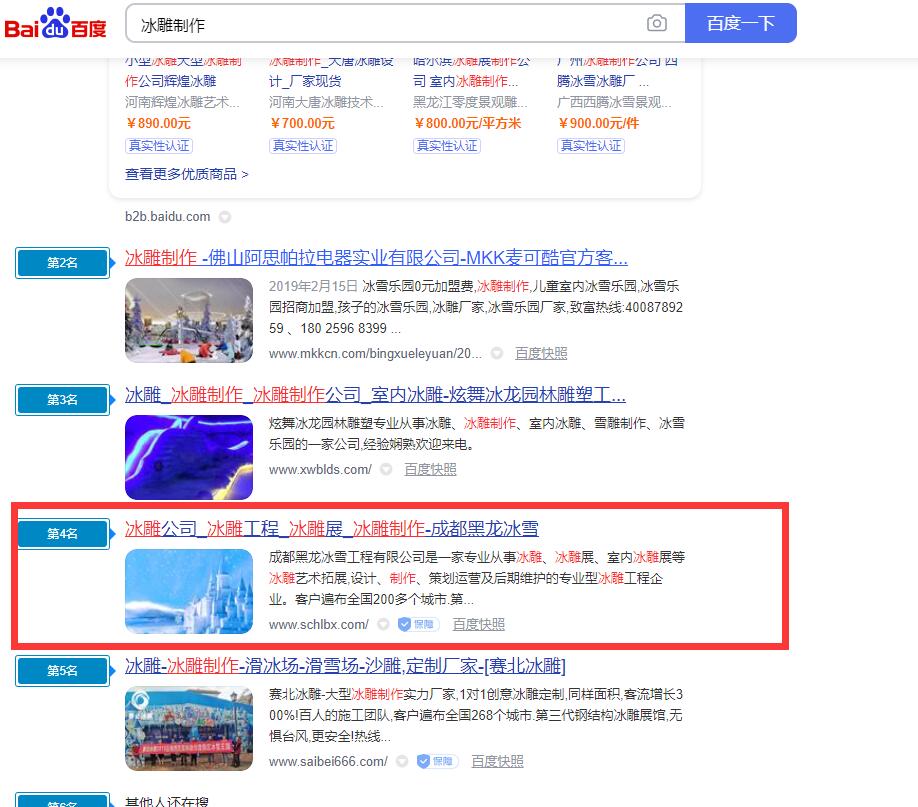Viewport: 918px width, 807px height.
Task: Click 真实性认证 badge under the ¥900.00 product
Action: pos(591,145)
